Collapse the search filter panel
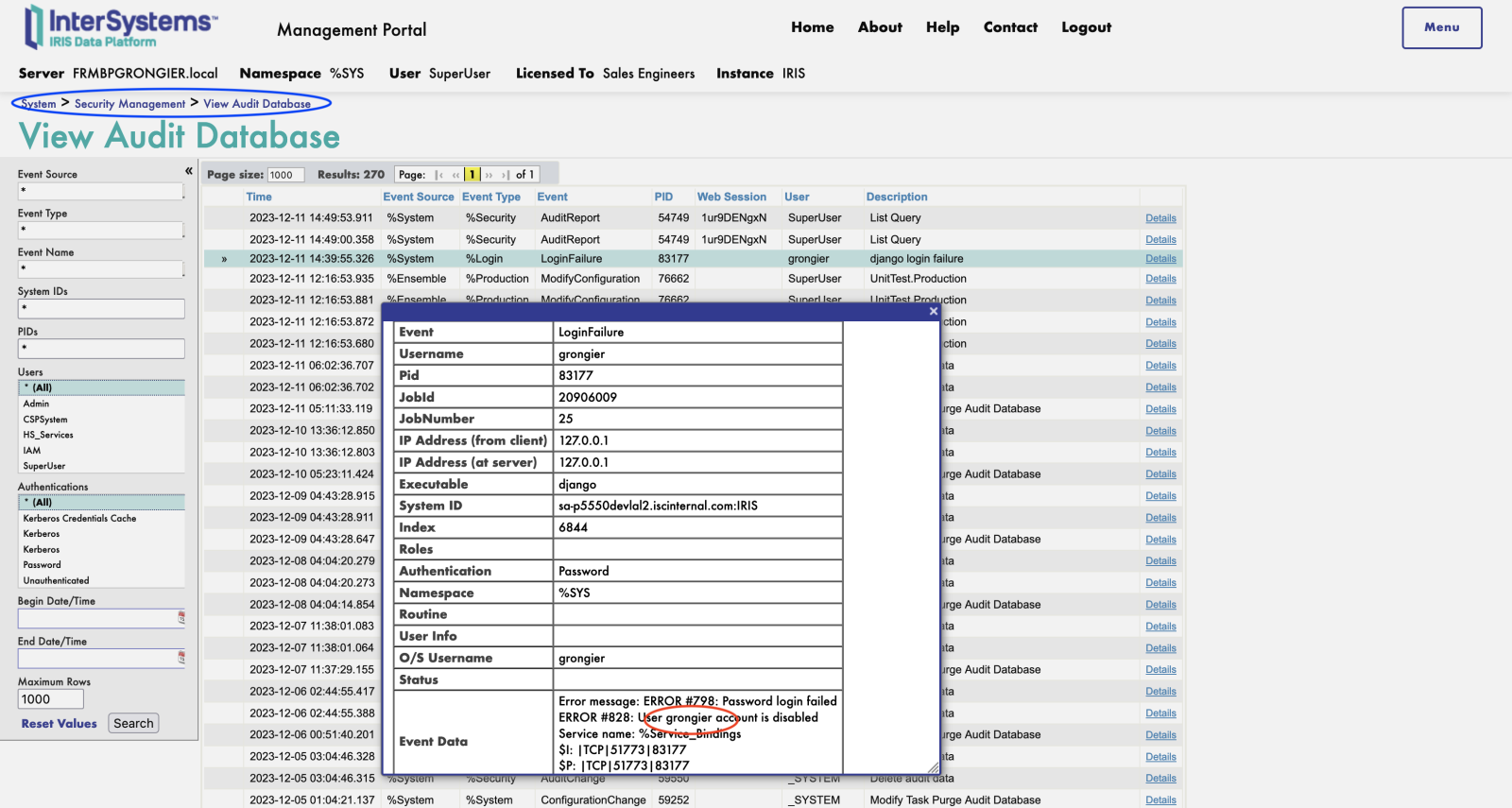 click(189, 171)
